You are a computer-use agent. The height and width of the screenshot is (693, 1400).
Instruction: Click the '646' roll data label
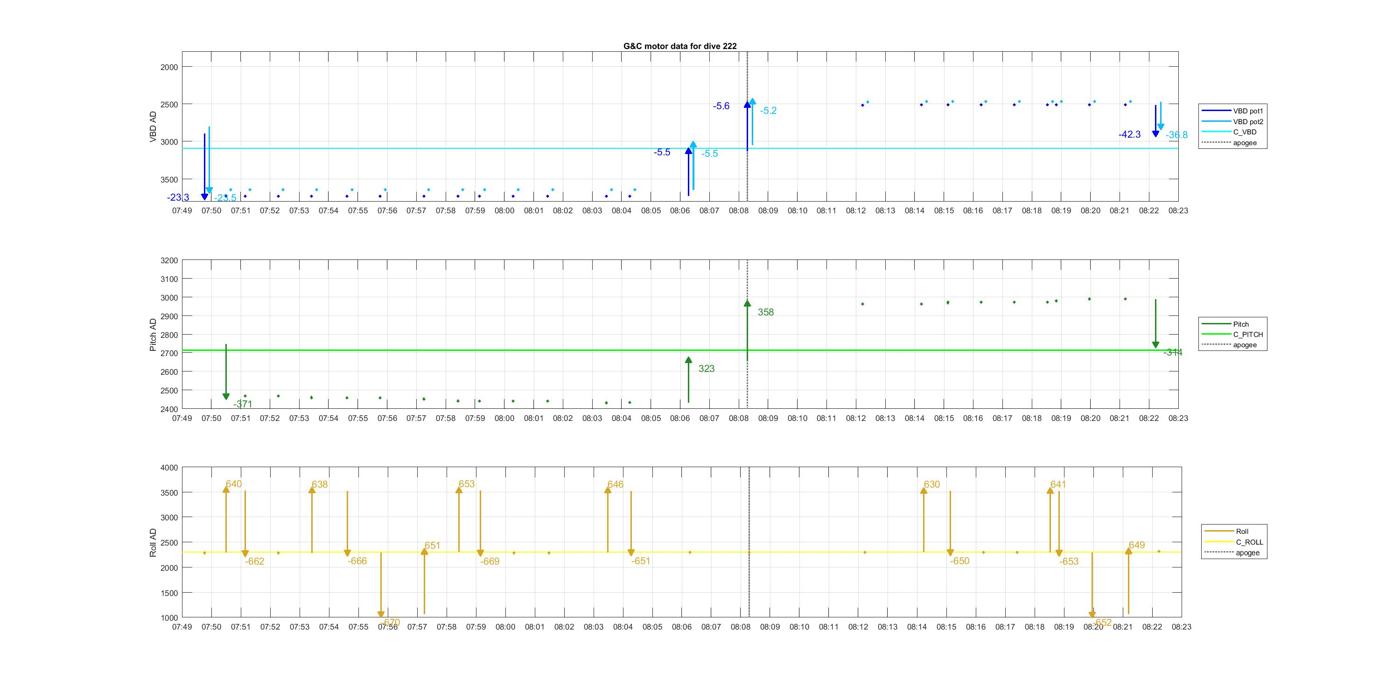click(x=615, y=485)
